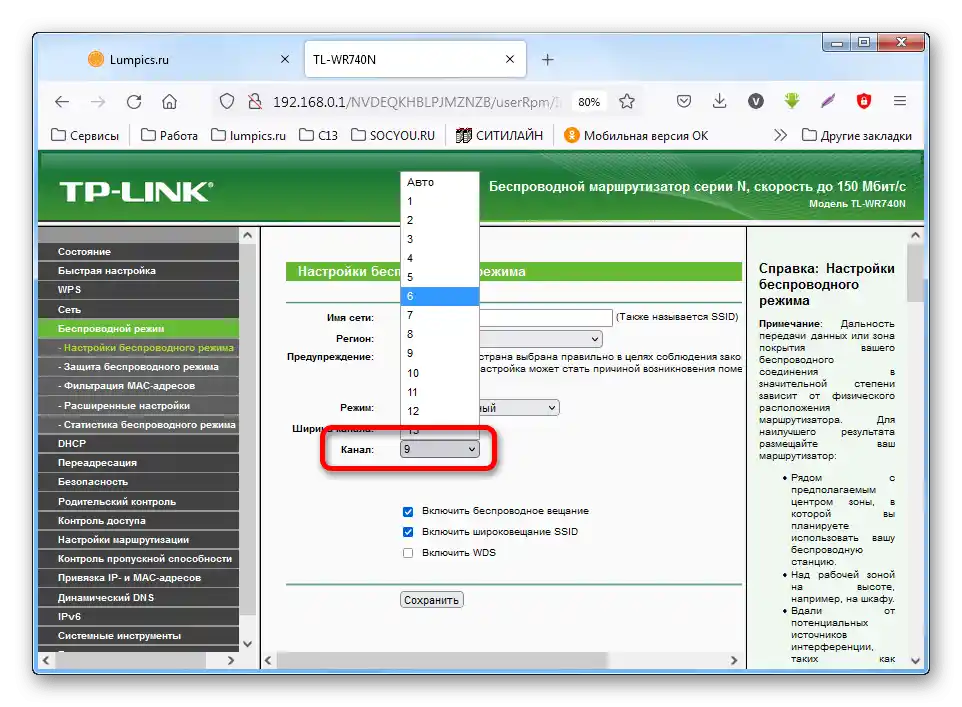Open the lumpics.ru bookmark folder
962x707 pixels.
point(248,136)
